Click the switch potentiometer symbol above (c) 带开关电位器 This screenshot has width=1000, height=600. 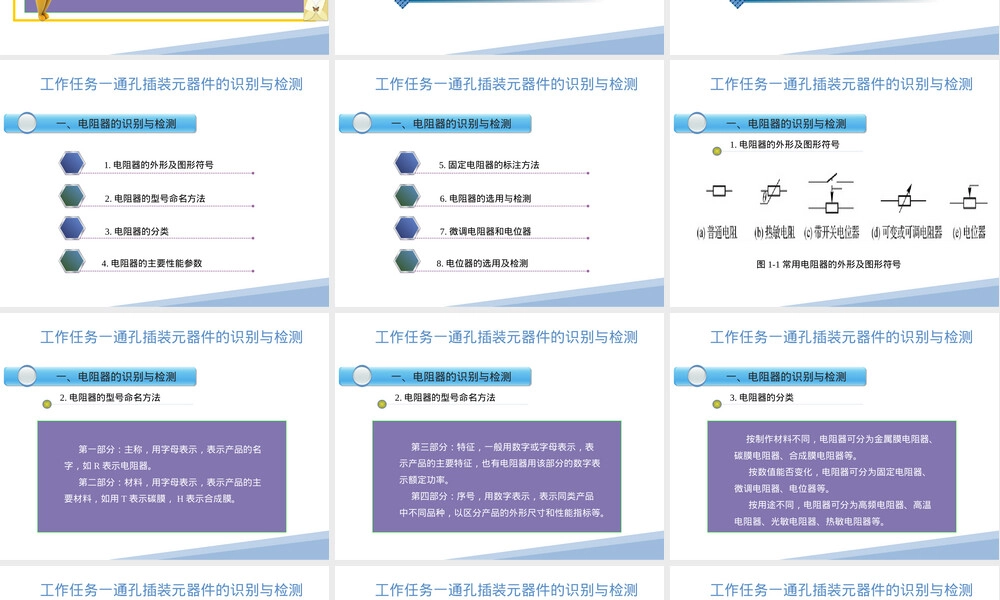pos(831,193)
